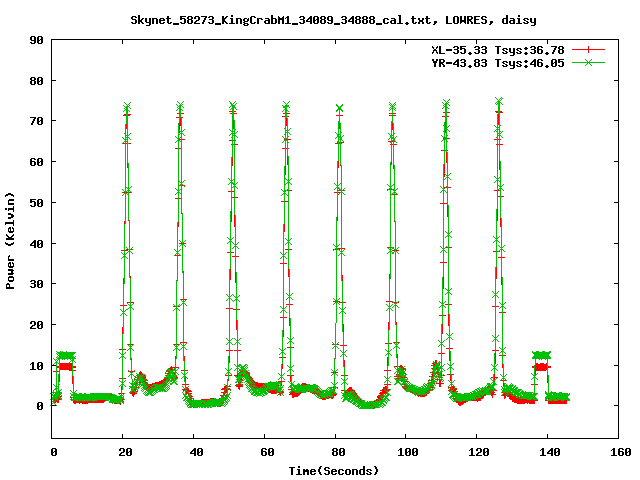The height and width of the screenshot is (480, 640).
Task: Click the y-axis tick label 60
Action: pos(36,162)
